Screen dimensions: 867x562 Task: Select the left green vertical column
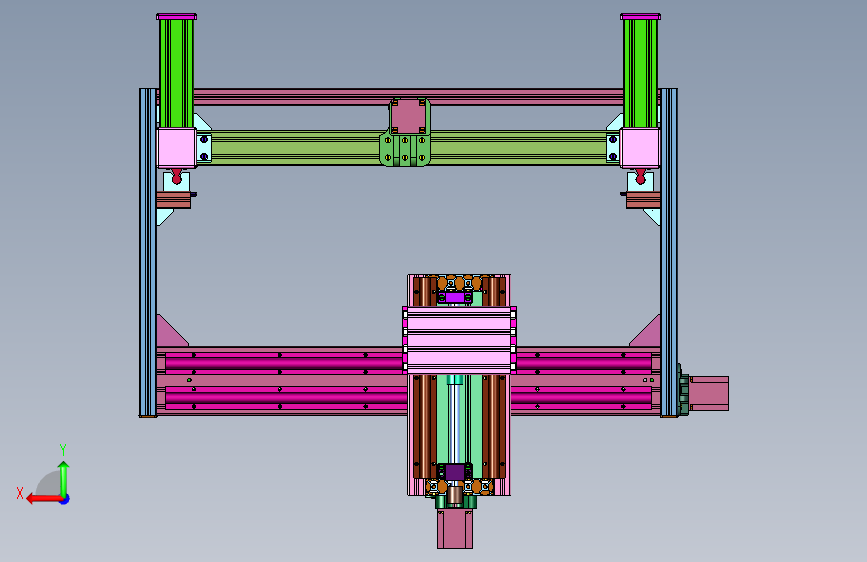click(176, 73)
